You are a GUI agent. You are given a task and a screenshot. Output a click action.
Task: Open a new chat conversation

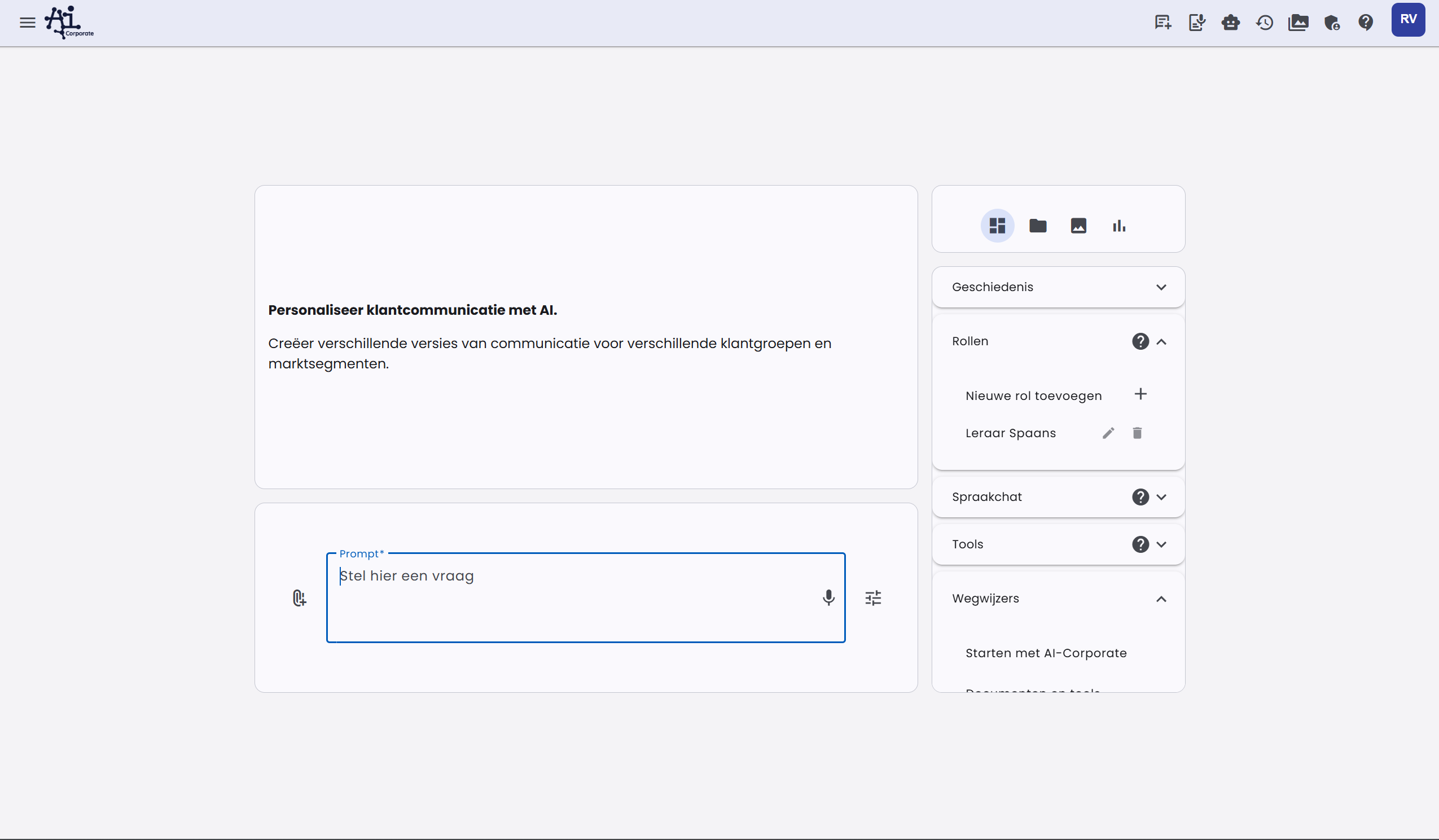pos(1162,22)
